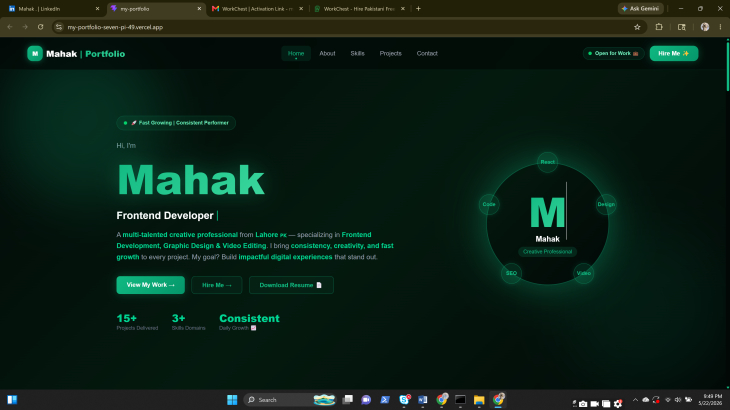The height and width of the screenshot is (410, 730).
Task: Click the Open for Work badge
Action: pyautogui.click(x=613, y=54)
